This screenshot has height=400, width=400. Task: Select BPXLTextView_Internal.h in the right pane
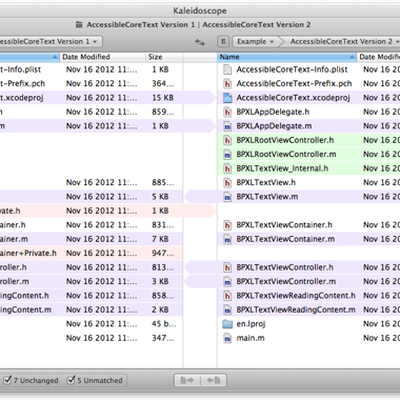pos(282,168)
